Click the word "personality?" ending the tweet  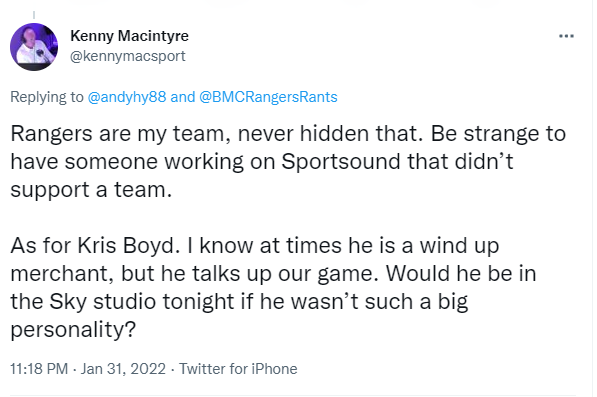[x=73, y=330]
